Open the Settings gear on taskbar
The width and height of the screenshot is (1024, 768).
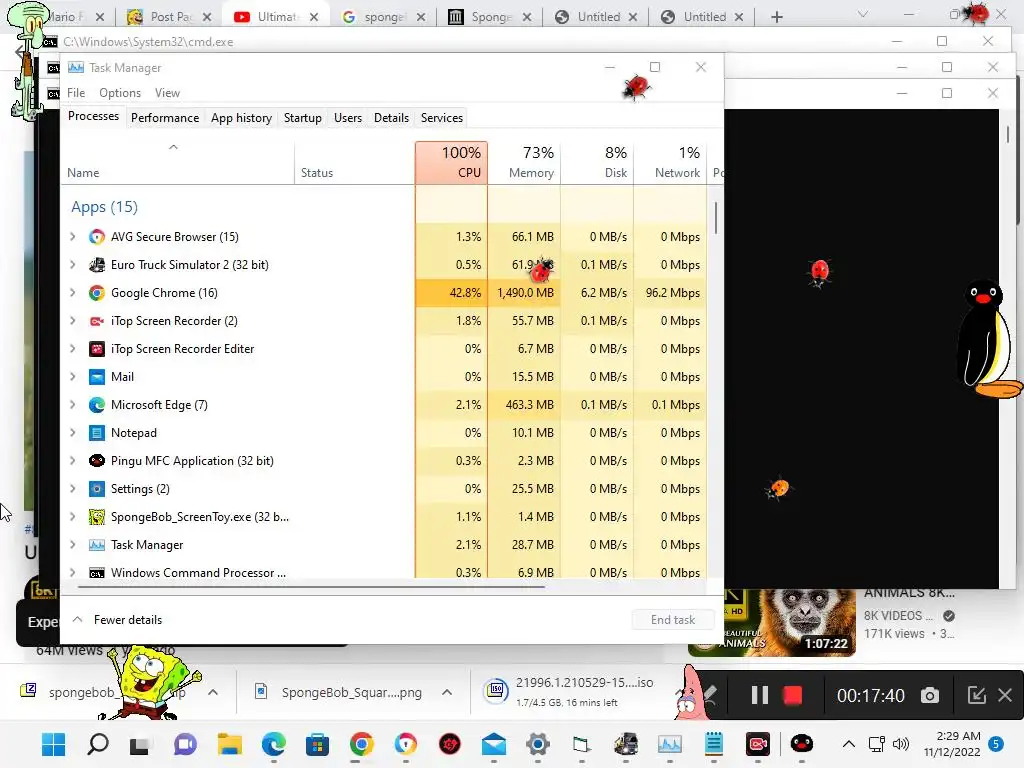coord(537,744)
